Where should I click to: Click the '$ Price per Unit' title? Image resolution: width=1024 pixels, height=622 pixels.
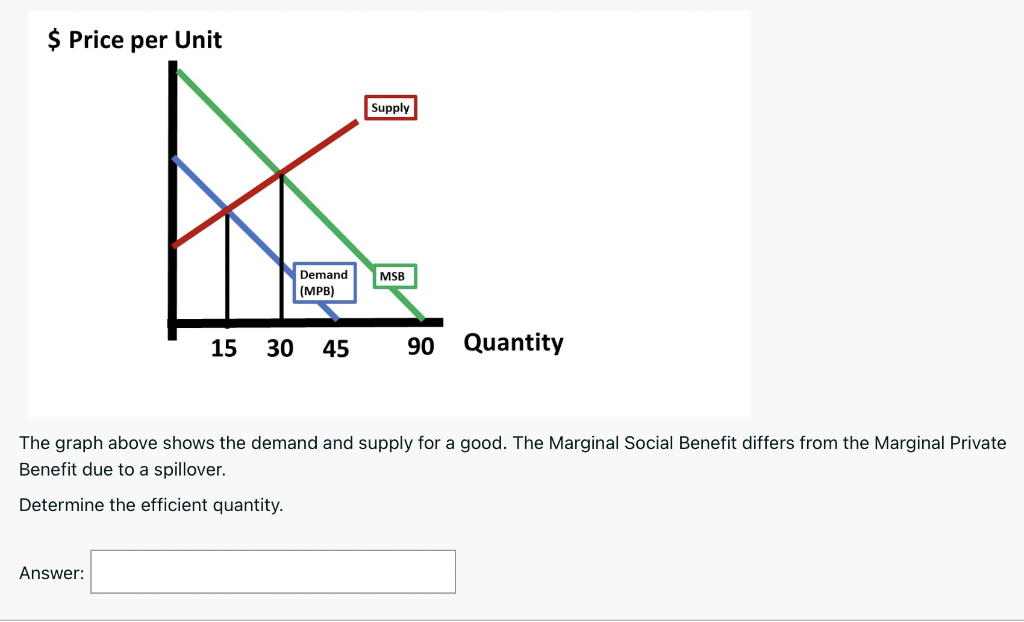pyautogui.click(x=133, y=40)
